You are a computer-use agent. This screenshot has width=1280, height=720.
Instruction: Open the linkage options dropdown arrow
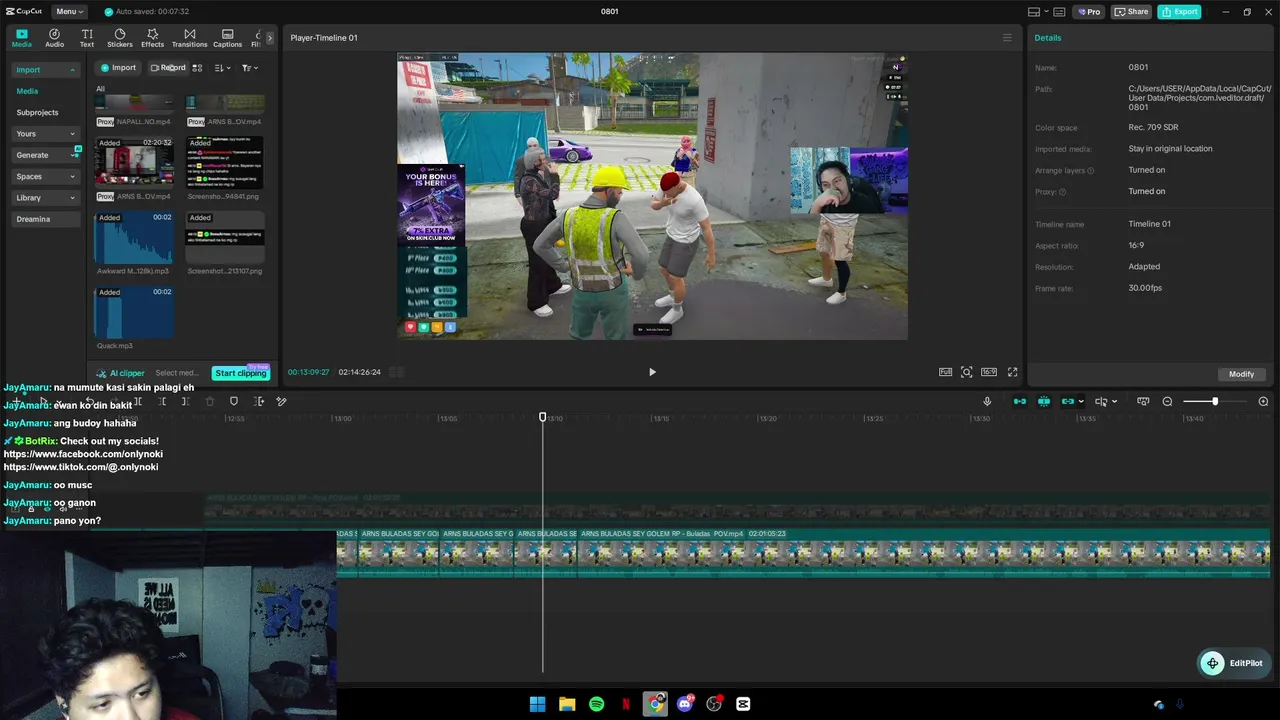click(x=1080, y=402)
